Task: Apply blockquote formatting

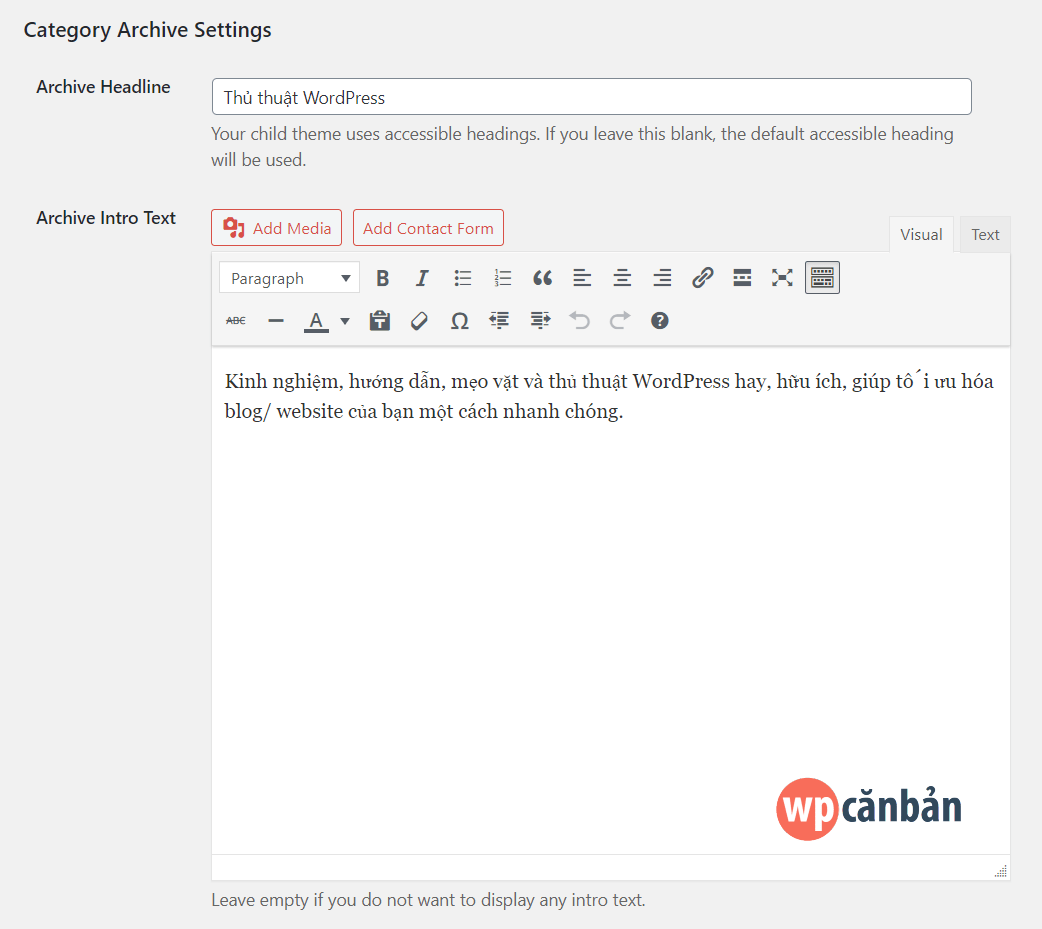Action: pos(542,278)
